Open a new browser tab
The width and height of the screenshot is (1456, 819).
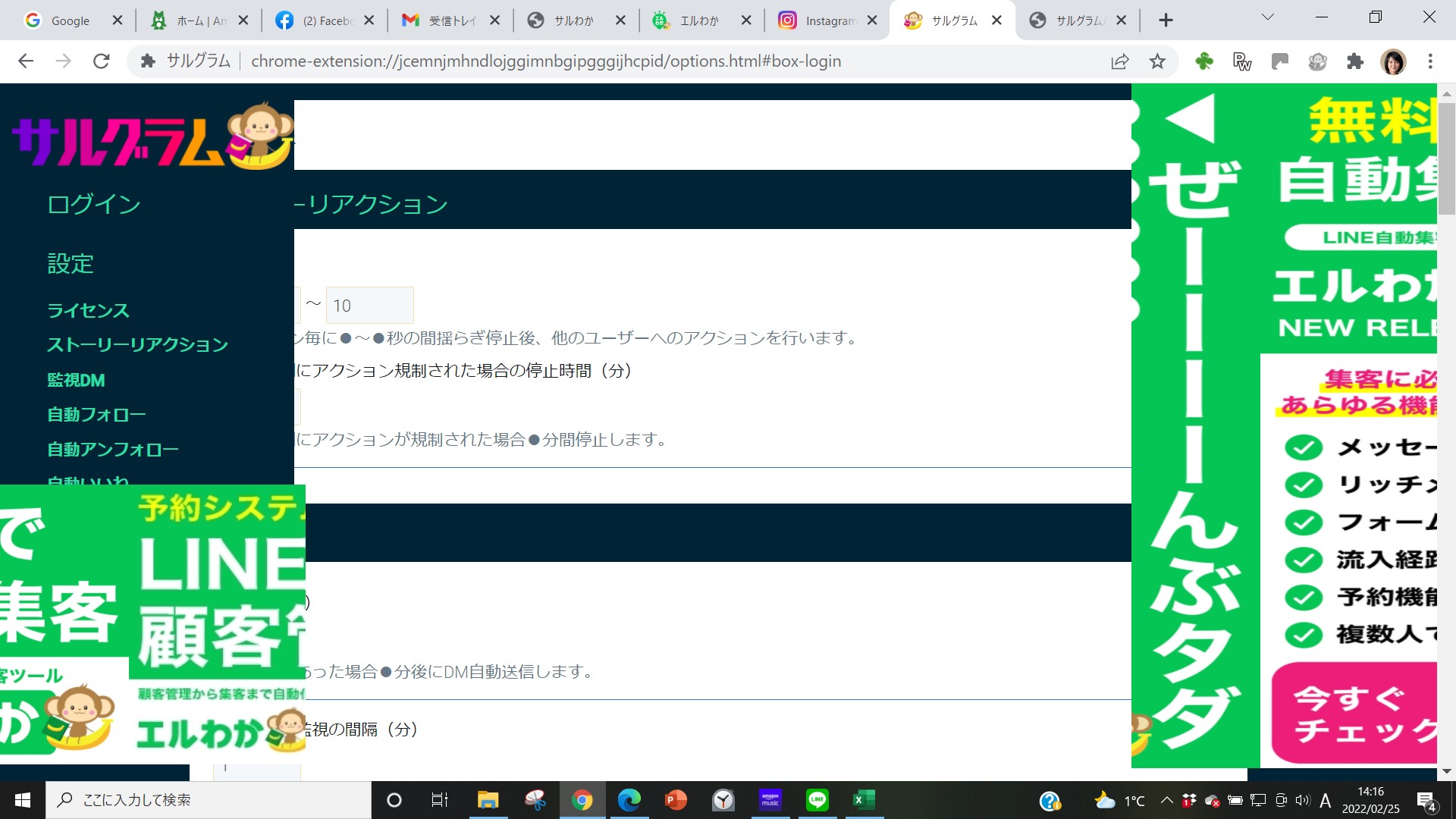pos(1166,20)
